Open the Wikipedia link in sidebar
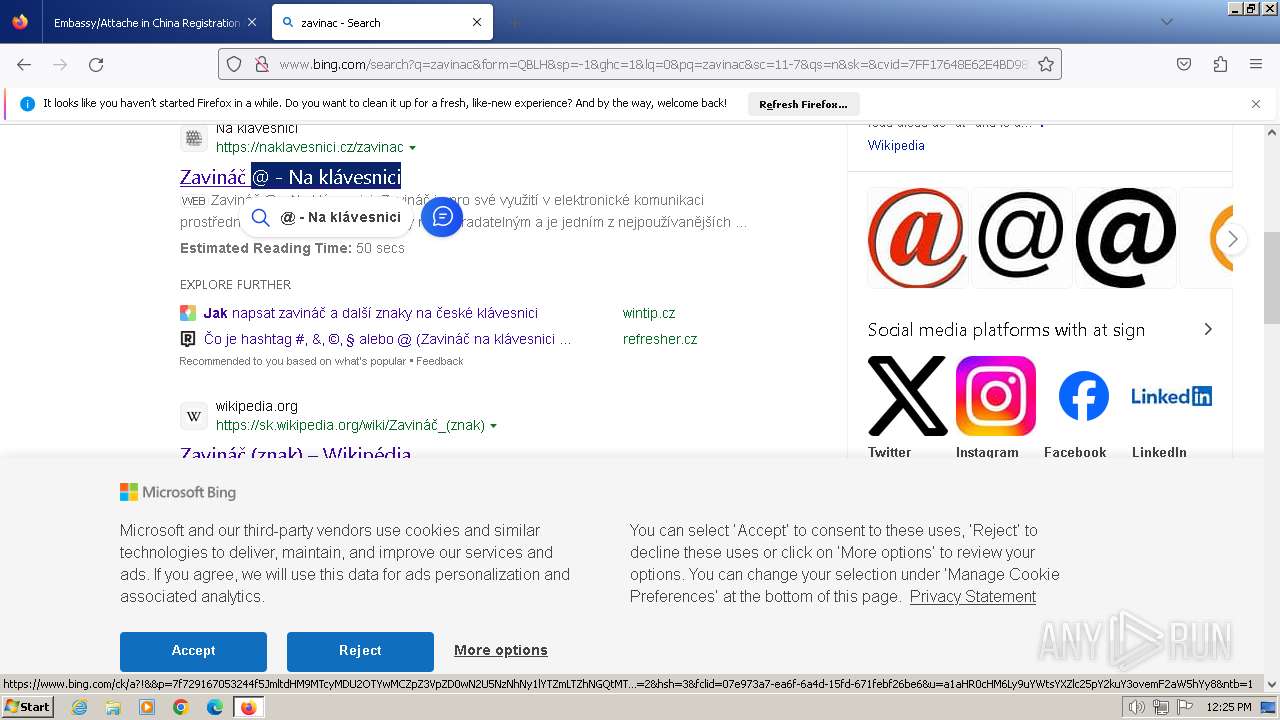 coord(896,145)
